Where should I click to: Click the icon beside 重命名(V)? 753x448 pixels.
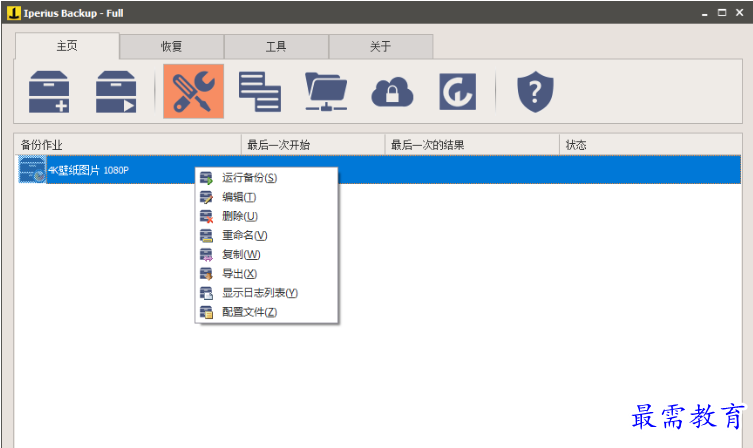[206, 236]
